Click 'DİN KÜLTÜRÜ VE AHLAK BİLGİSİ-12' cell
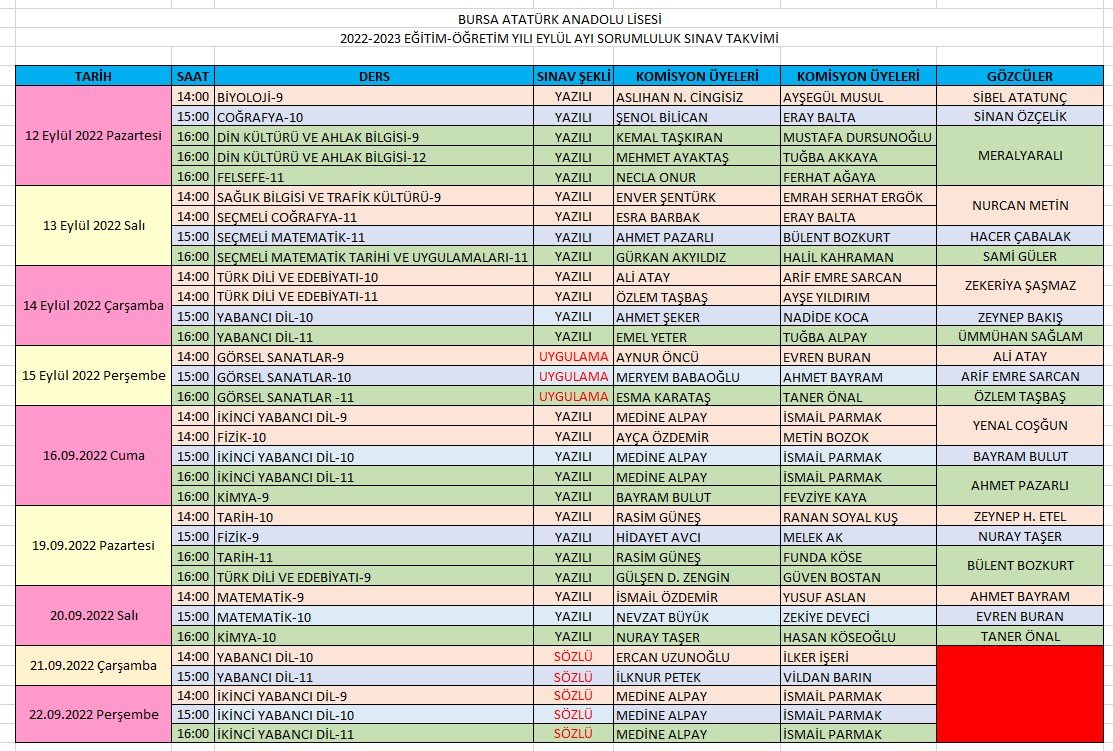Viewport: 1113px width, 751px height. 374,157
